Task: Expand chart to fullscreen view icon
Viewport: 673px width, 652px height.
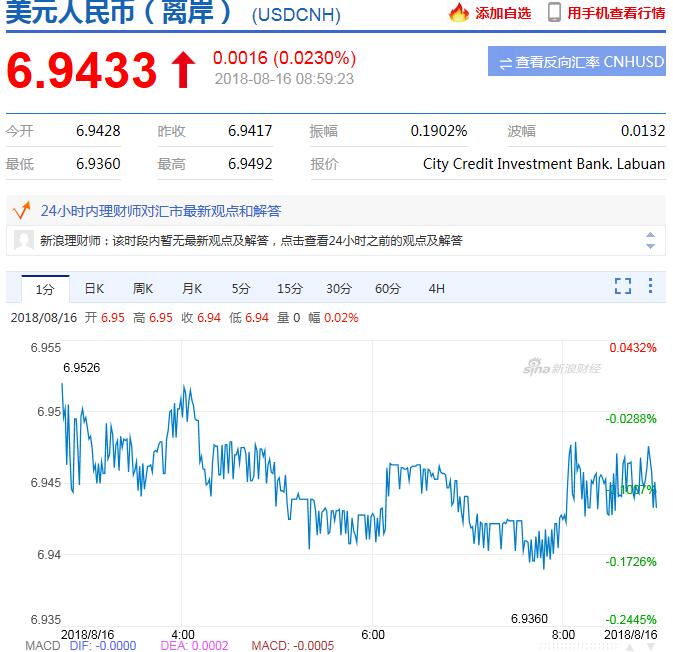Action: pos(622,287)
